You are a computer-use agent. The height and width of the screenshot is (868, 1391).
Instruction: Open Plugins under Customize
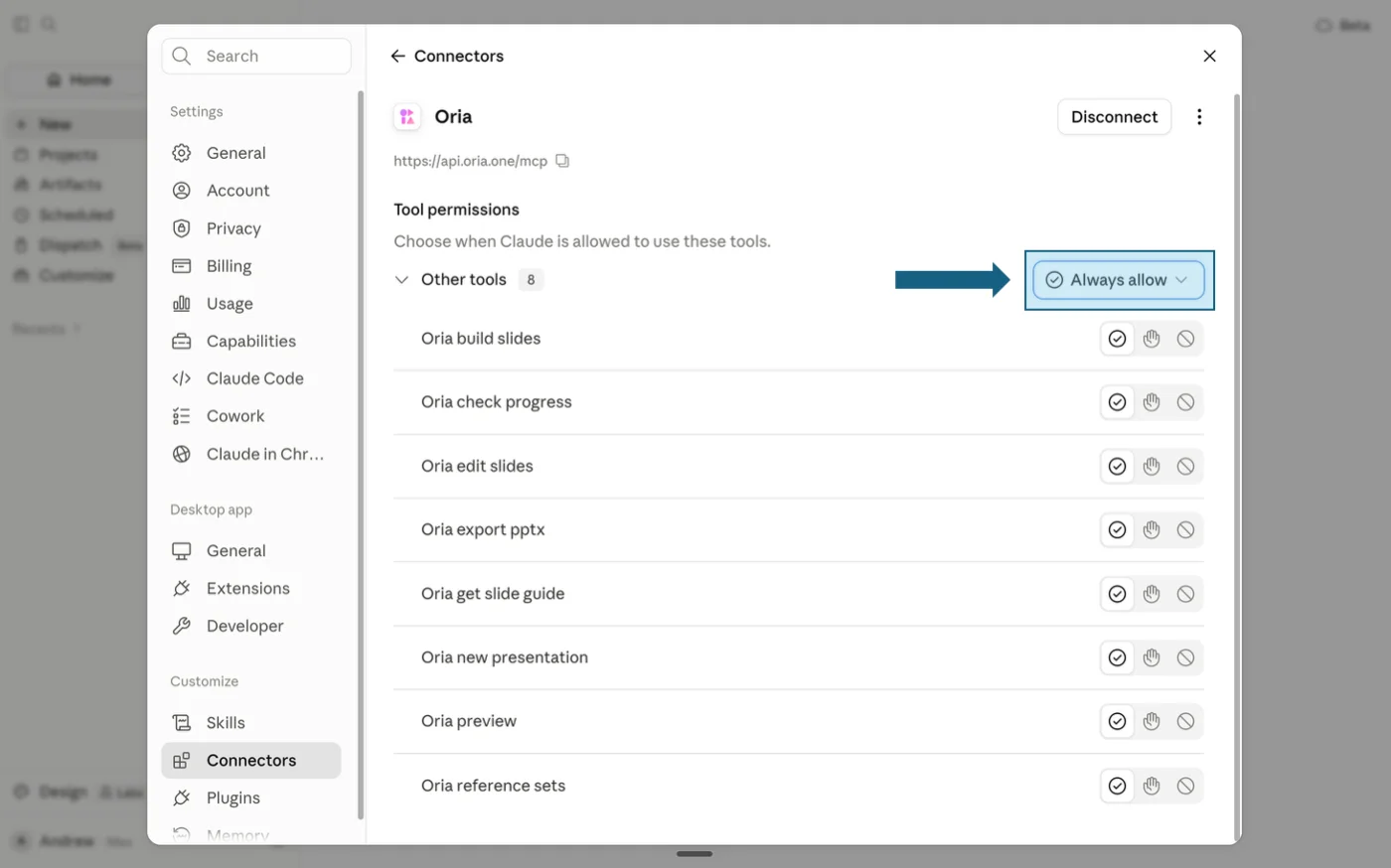[251, 798]
